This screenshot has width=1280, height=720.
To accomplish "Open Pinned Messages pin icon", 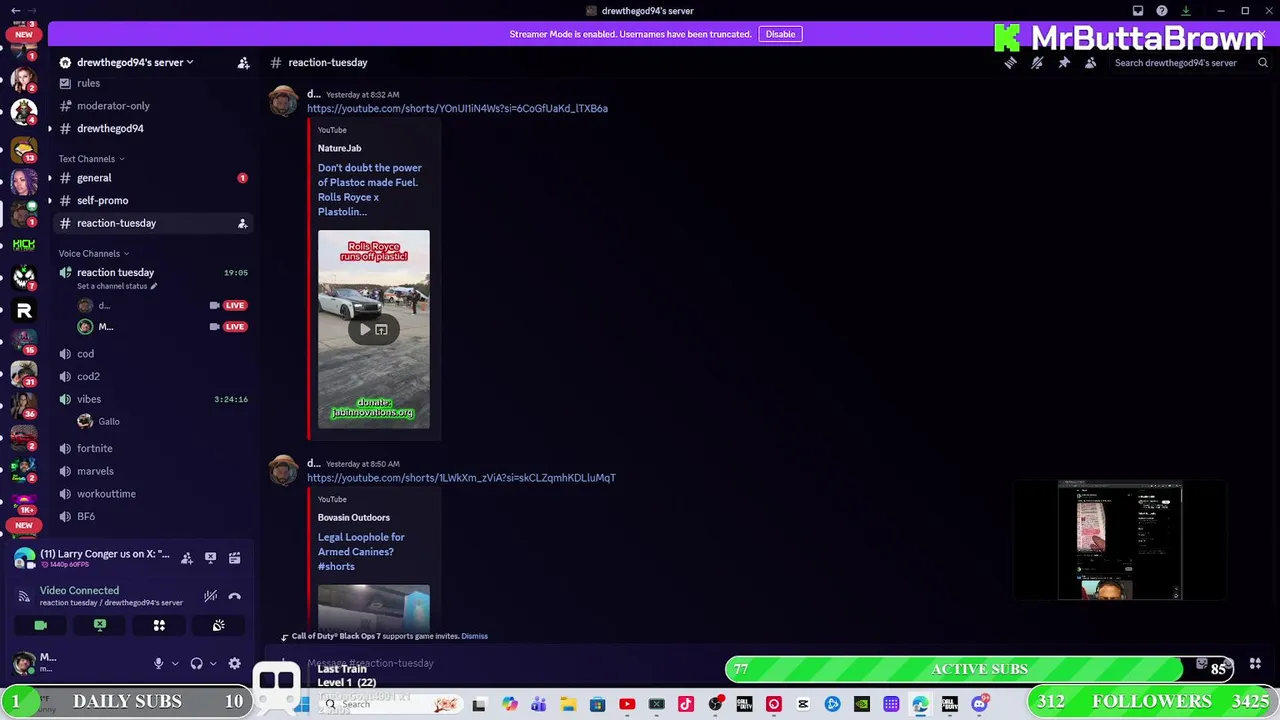I will (x=1064, y=62).
